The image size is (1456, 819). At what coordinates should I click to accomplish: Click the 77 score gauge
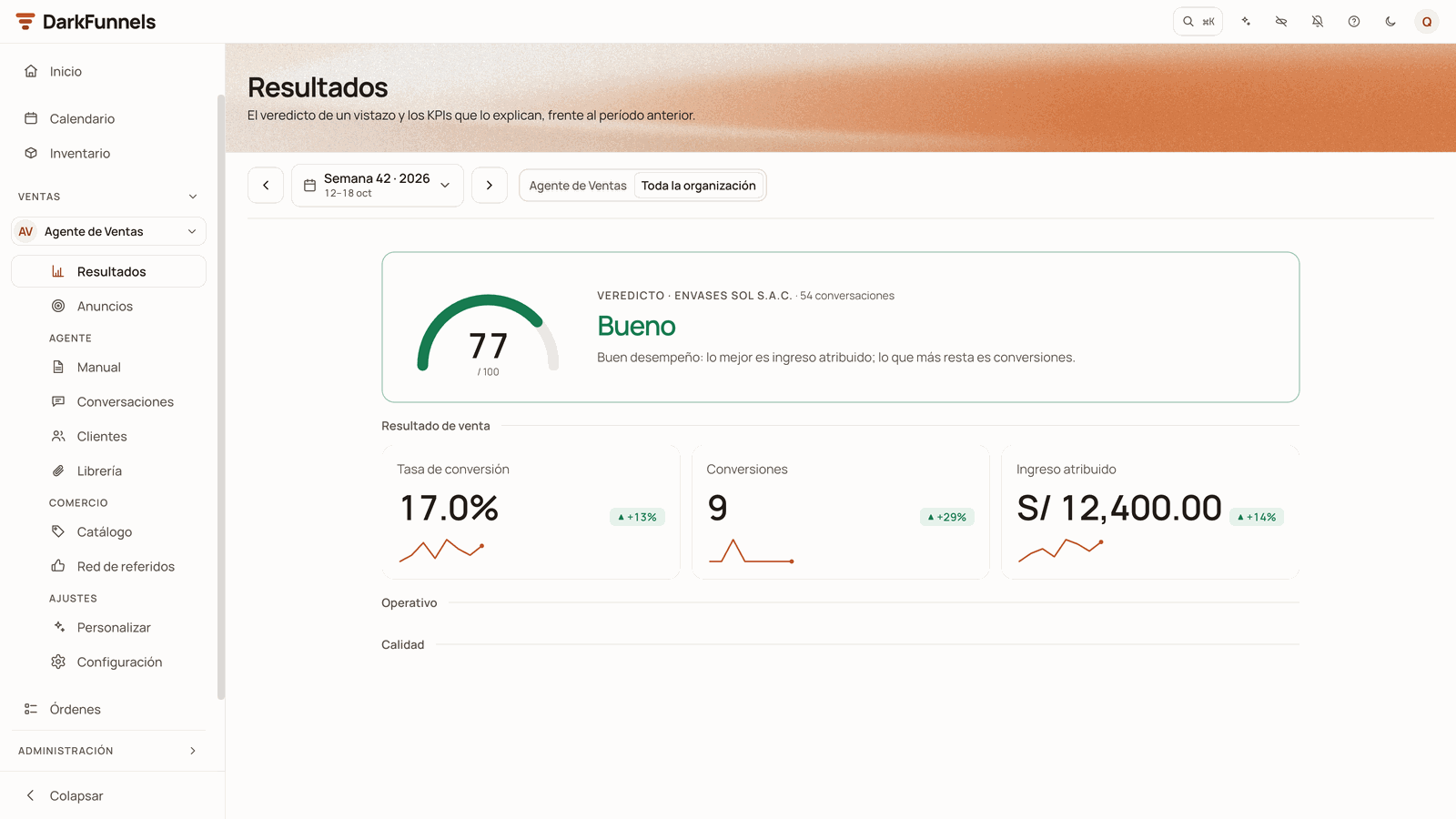[x=488, y=334]
